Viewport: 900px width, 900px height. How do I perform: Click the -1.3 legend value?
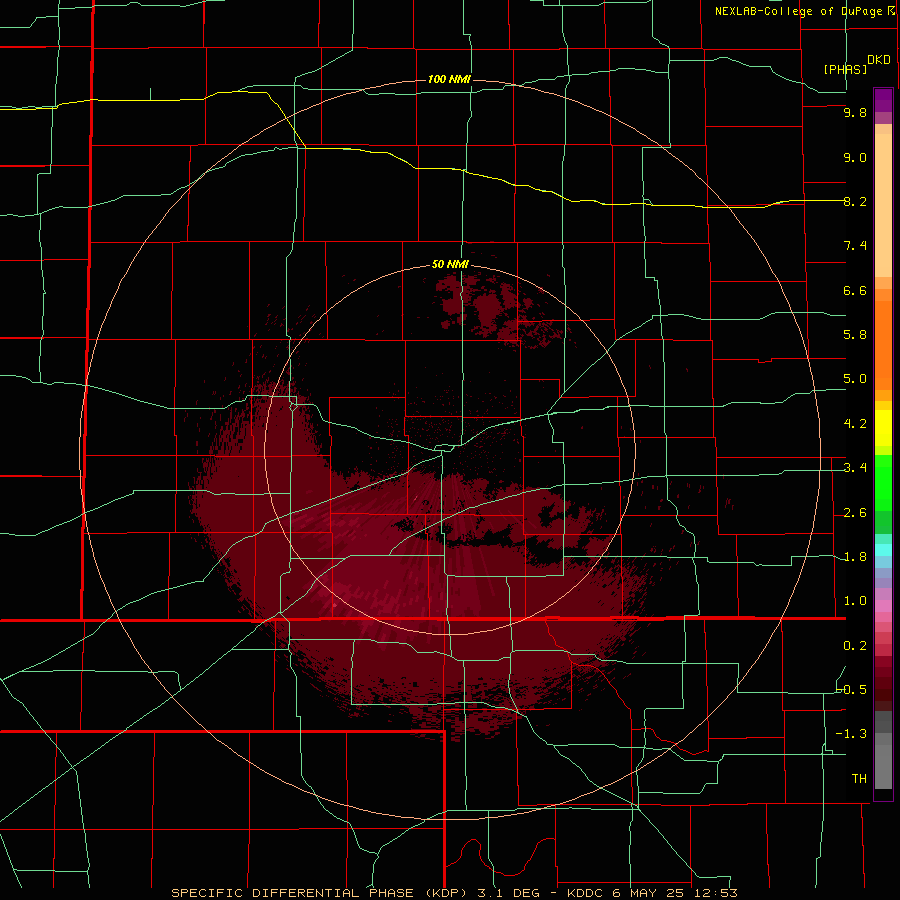[x=852, y=734]
